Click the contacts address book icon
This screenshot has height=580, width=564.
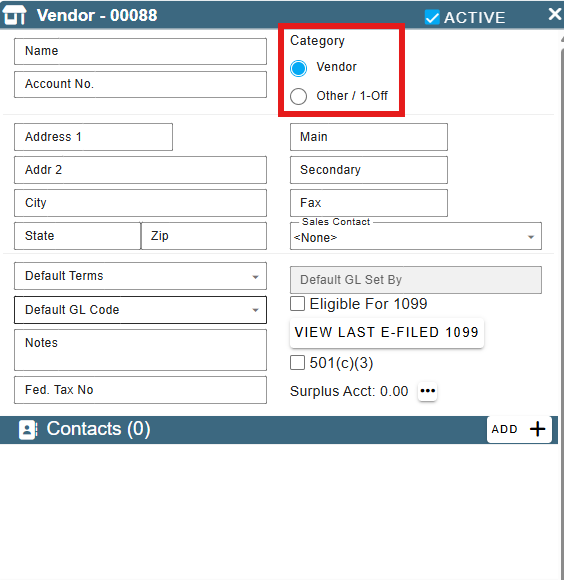pyautogui.click(x=28, y=430)
